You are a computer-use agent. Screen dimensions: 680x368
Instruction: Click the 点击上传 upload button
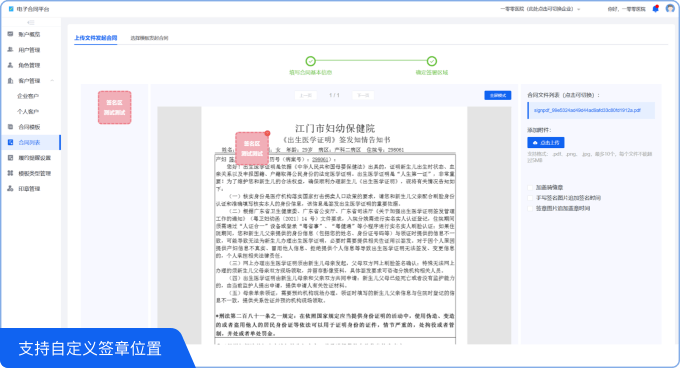pyautogui.click(x=546, y=143)
